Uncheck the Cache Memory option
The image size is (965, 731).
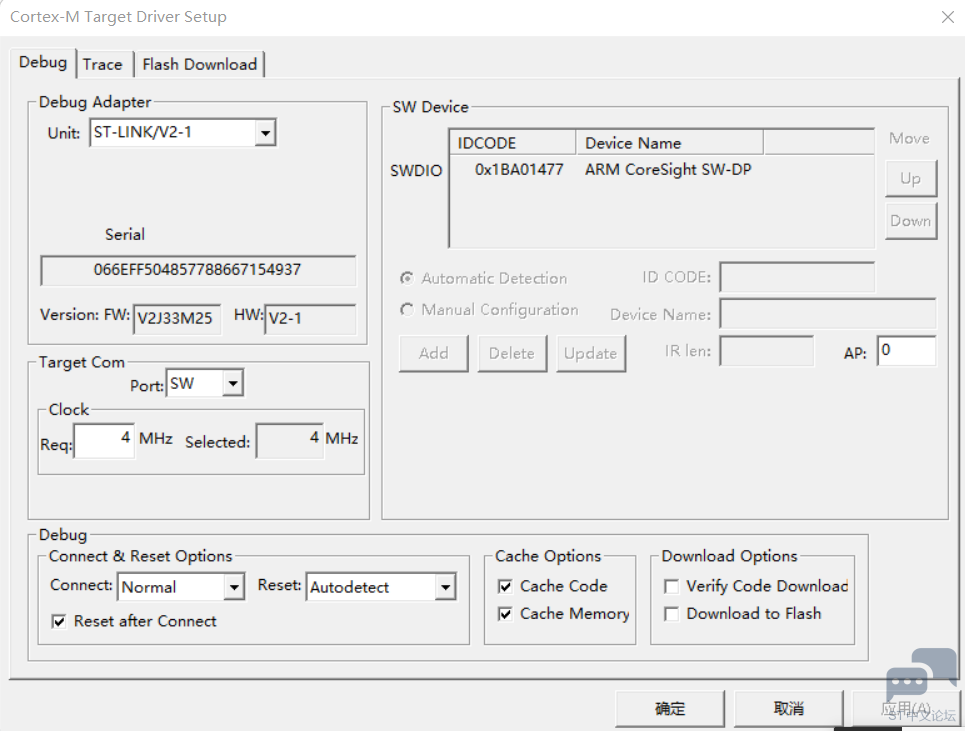tap(505, 613)
